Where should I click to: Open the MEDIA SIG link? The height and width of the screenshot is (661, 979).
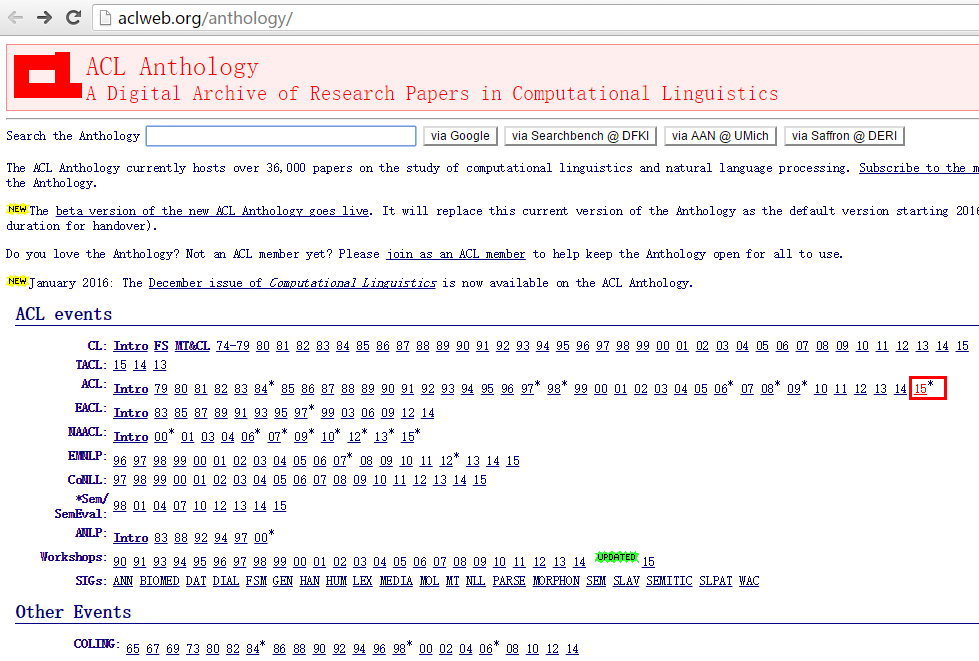coord(396,581)
